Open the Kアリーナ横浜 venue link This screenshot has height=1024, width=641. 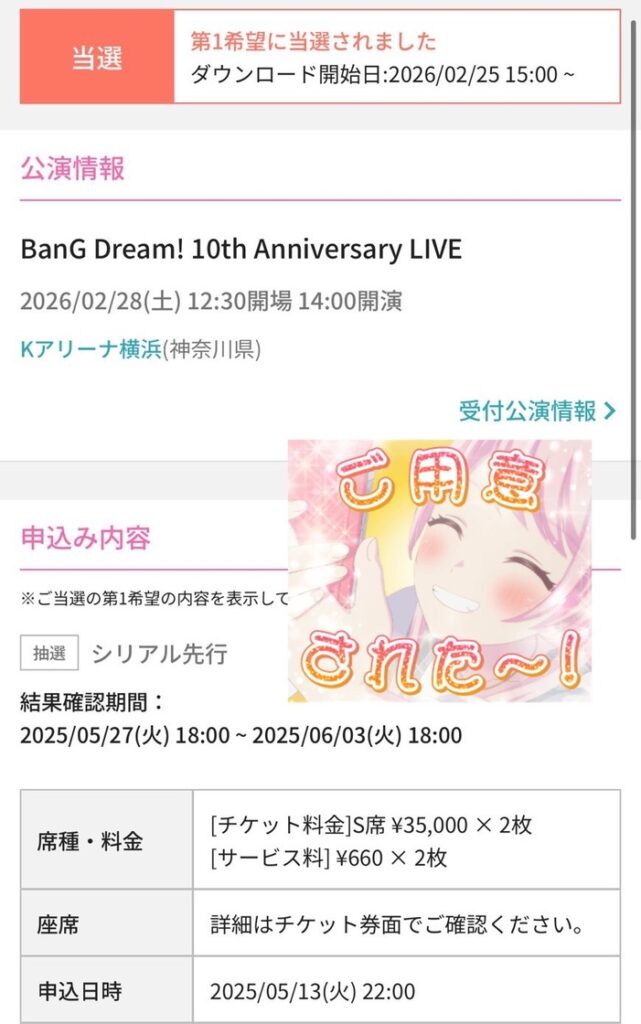click(x=91, y=349)
